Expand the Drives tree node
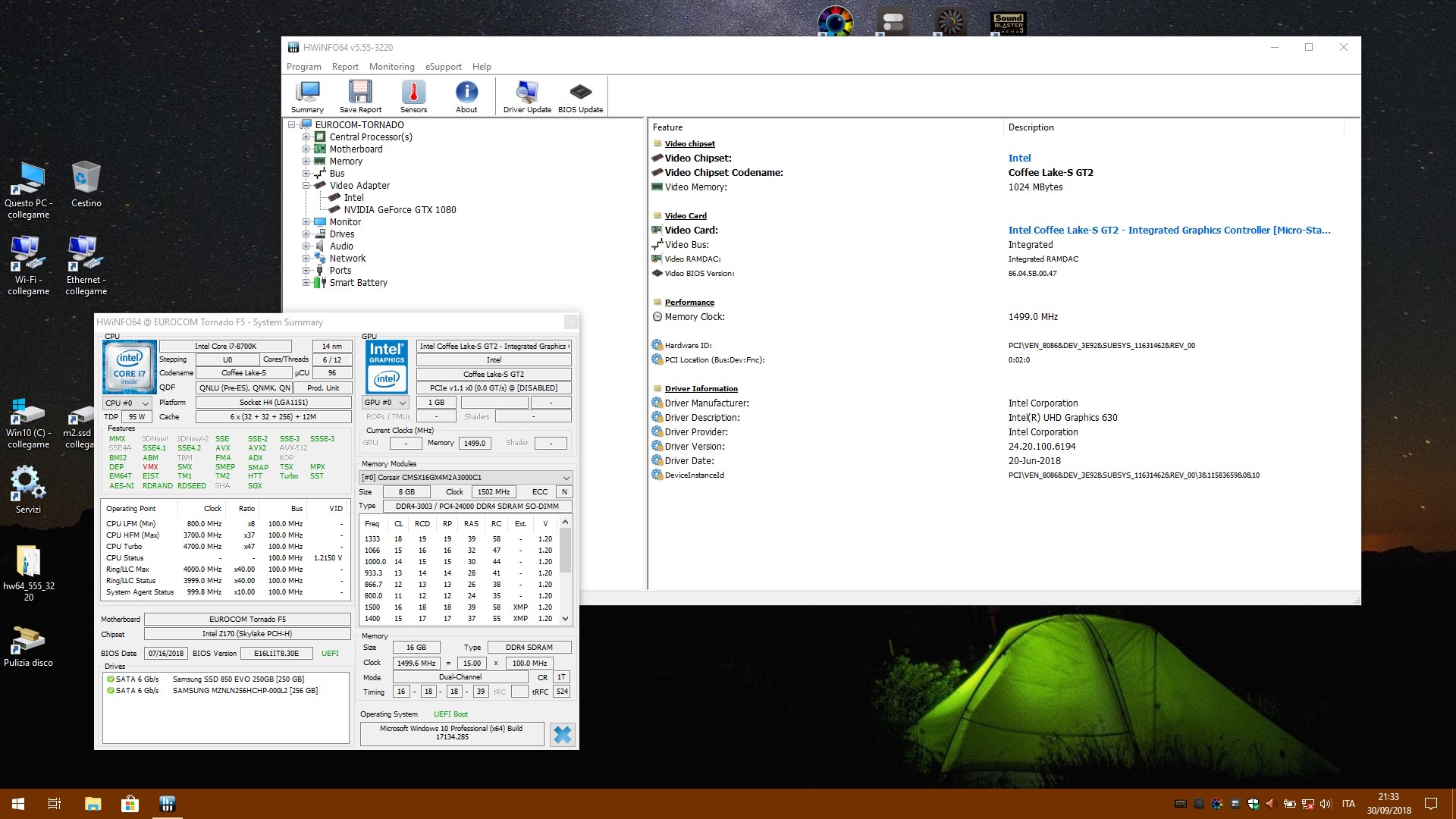 click(x=306, y=234)
